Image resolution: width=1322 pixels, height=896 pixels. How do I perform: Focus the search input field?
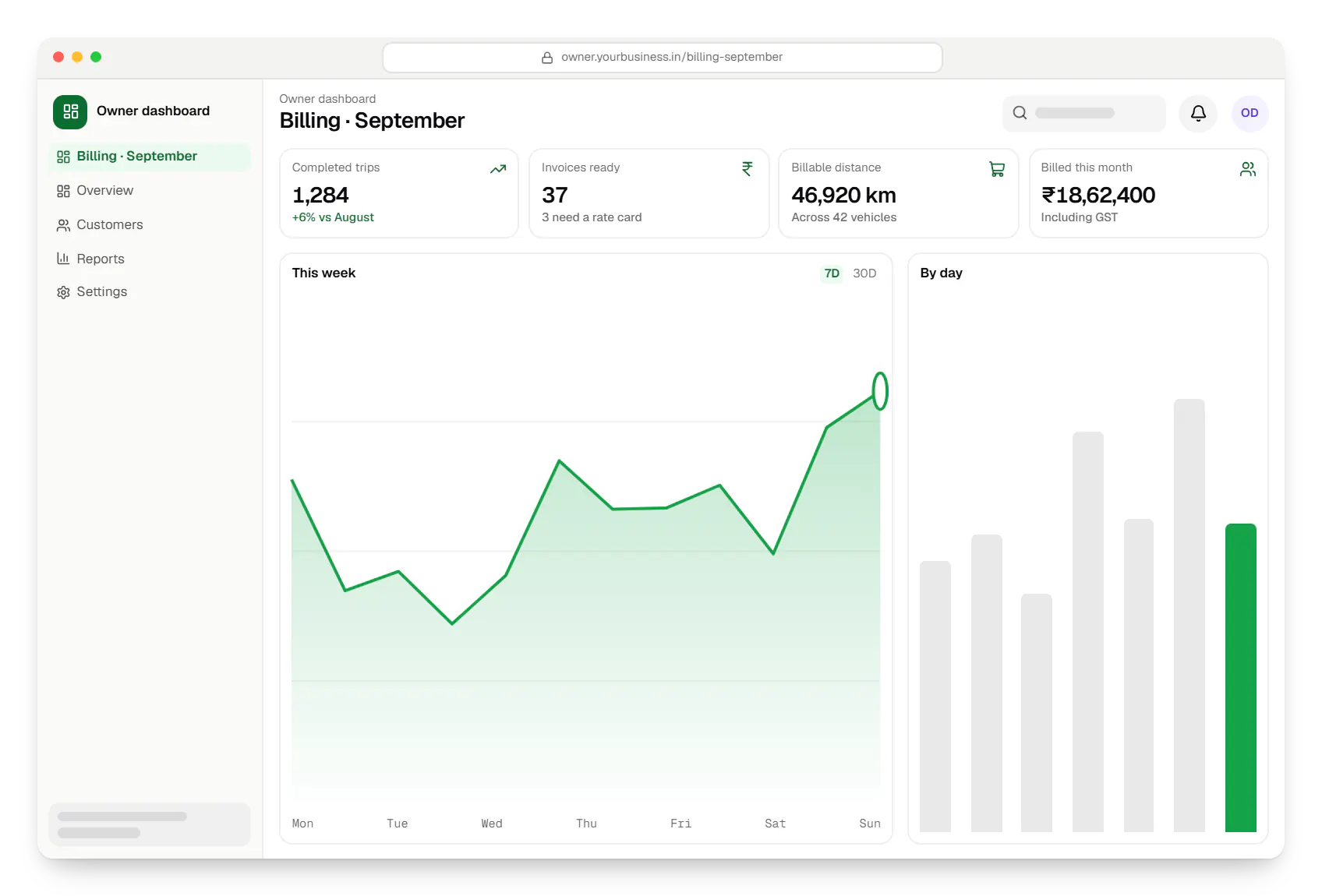[x=1083, y=113]
